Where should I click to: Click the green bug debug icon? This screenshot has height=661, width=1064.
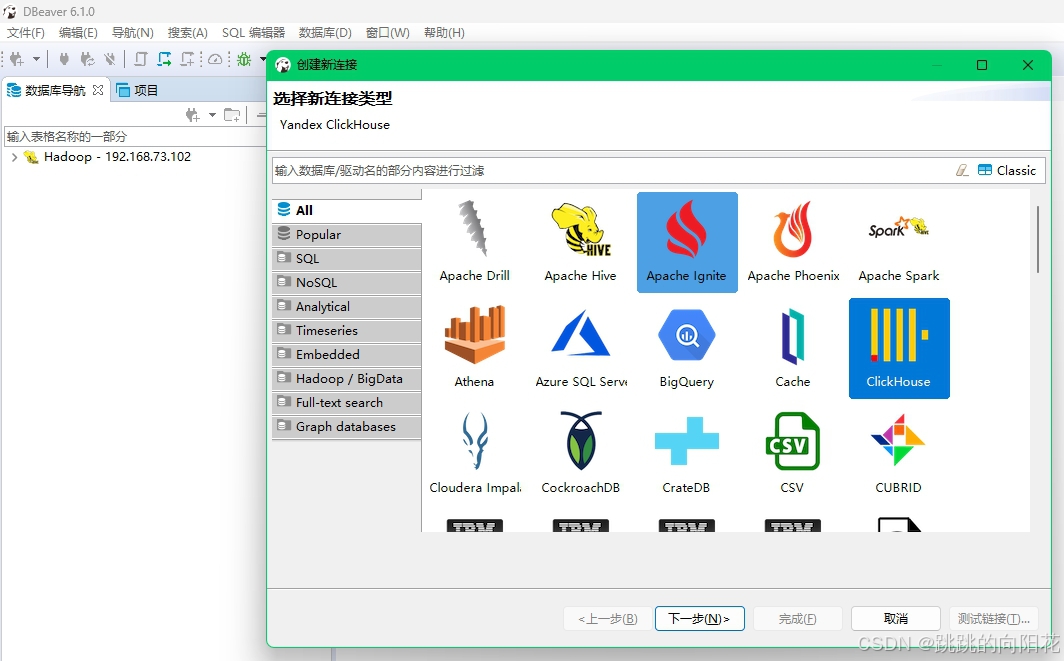pos(244,60)
